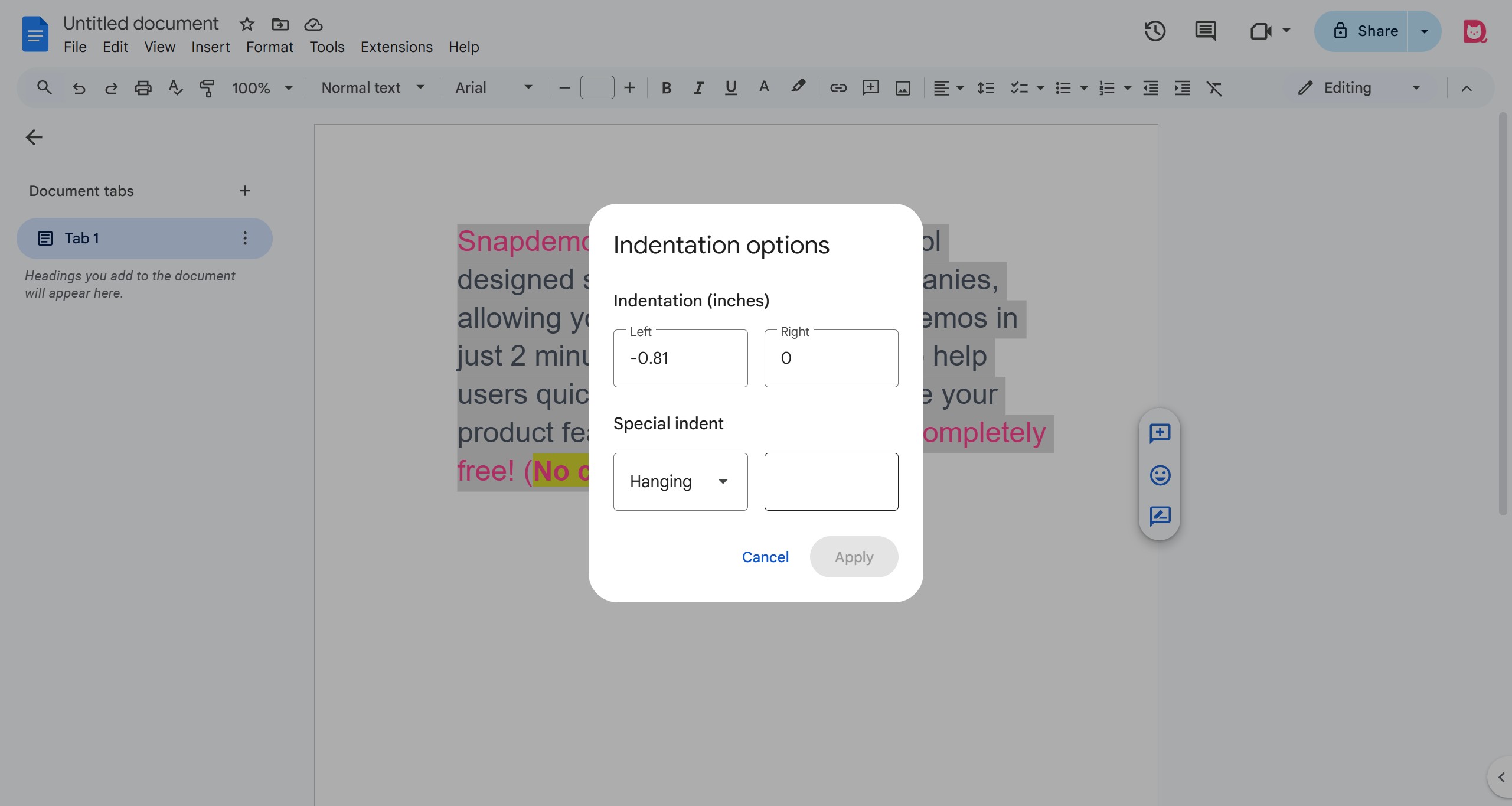Viewport: 1512px width, 806px height.
Task: Activate the paint format tool
Action: [207, 88]
